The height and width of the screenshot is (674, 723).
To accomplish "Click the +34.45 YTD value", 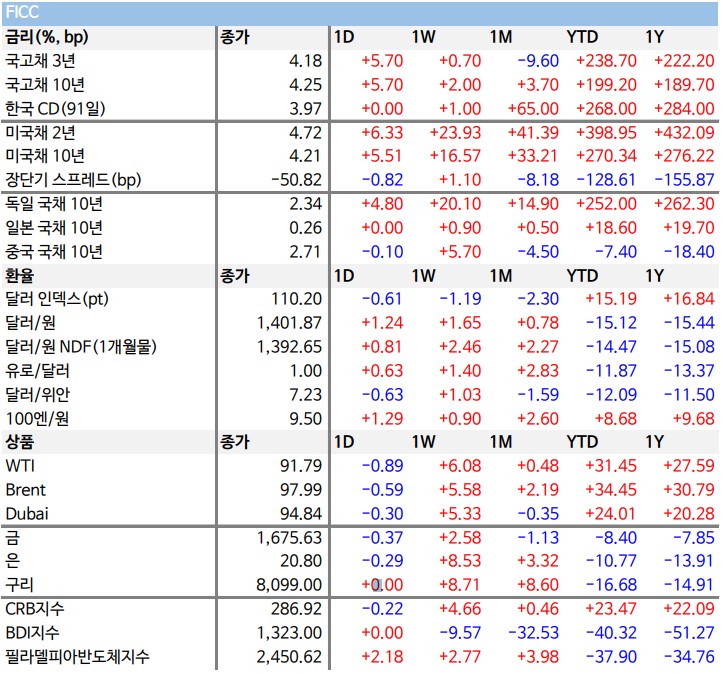I will click(x=611, y=490).
